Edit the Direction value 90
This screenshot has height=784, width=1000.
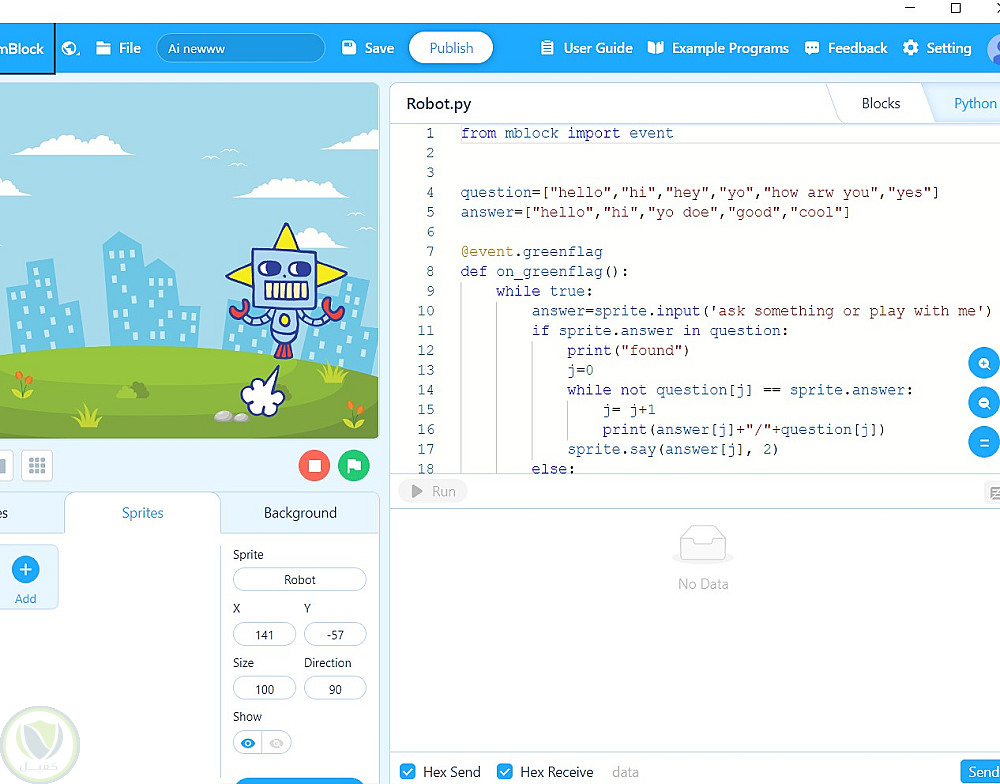coord(335,689)
